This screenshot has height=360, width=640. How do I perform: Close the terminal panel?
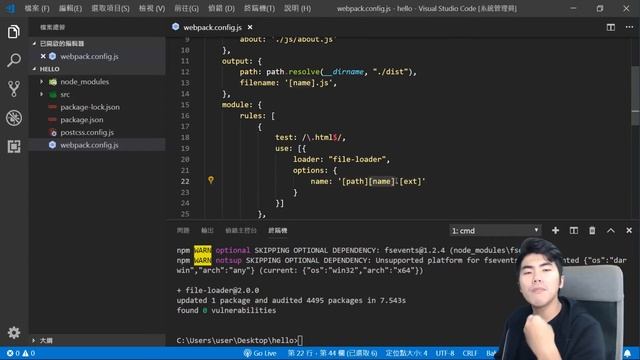coord(629,231)
